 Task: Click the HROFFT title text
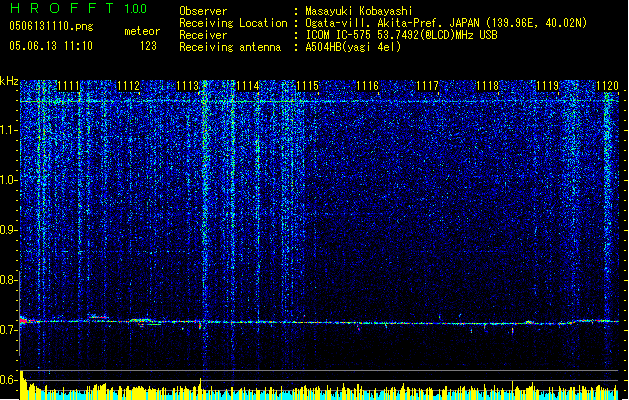(x=62, y=8)
